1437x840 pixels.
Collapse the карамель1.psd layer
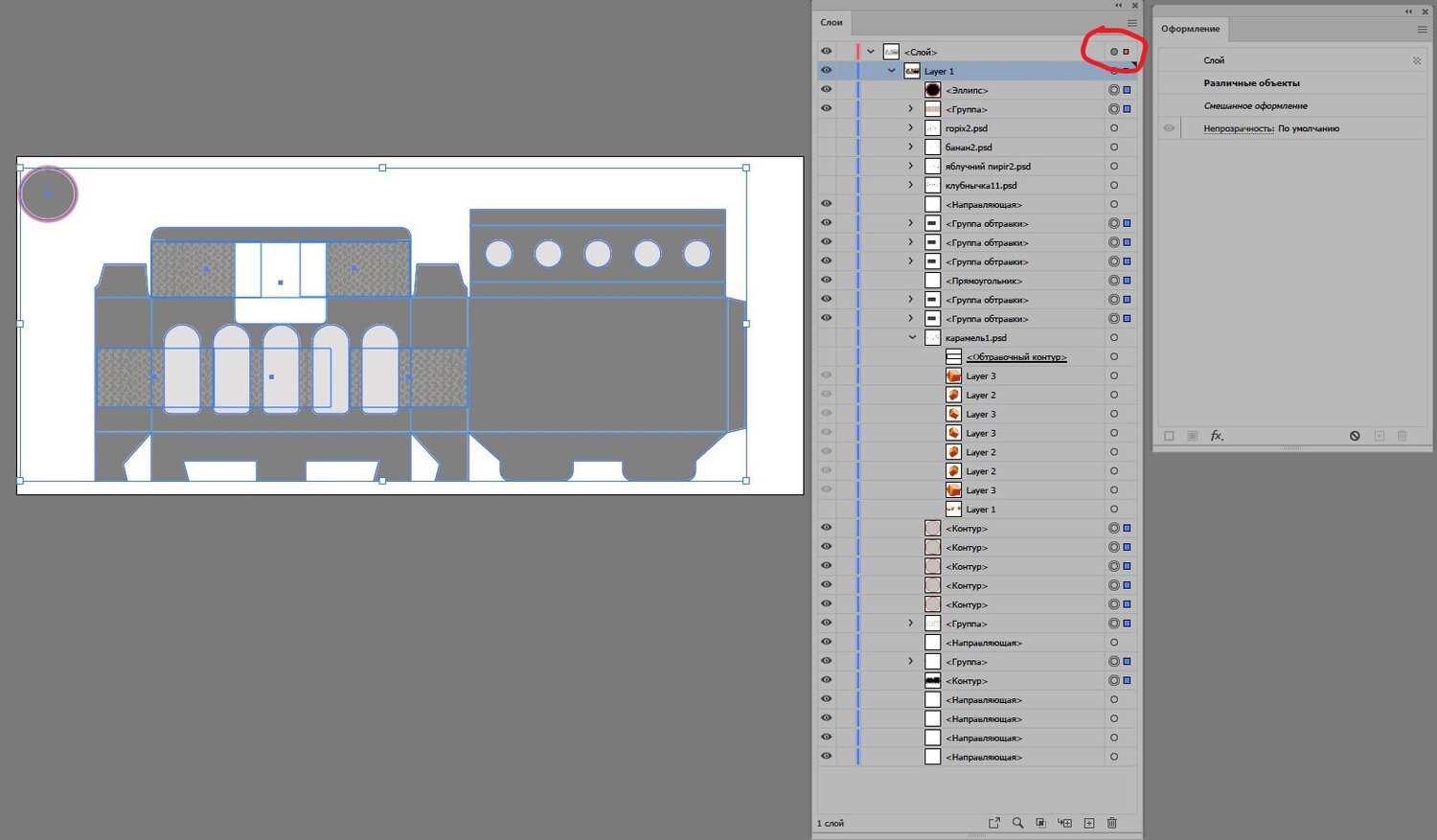912,337
